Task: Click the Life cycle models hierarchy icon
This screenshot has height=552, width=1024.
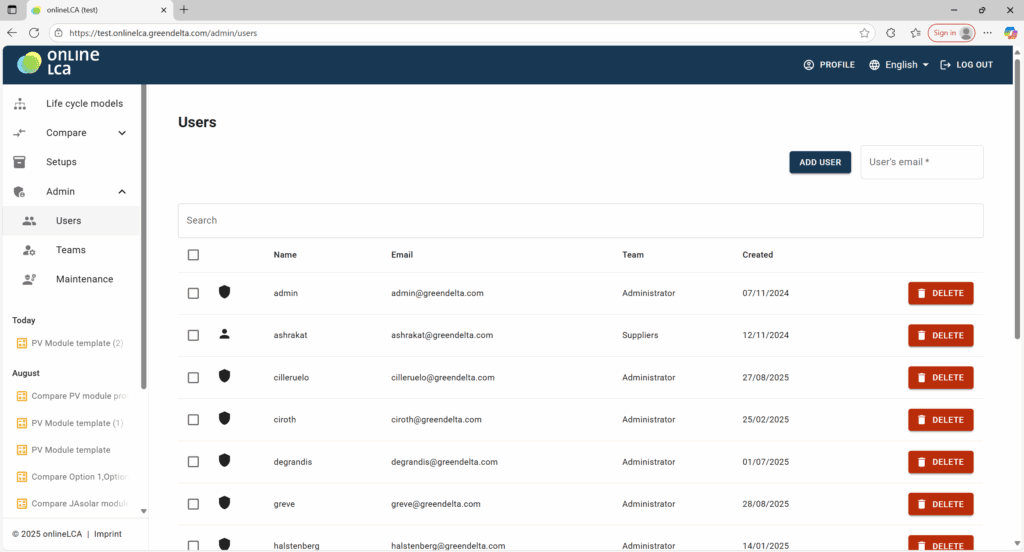Action: (20, 103)
